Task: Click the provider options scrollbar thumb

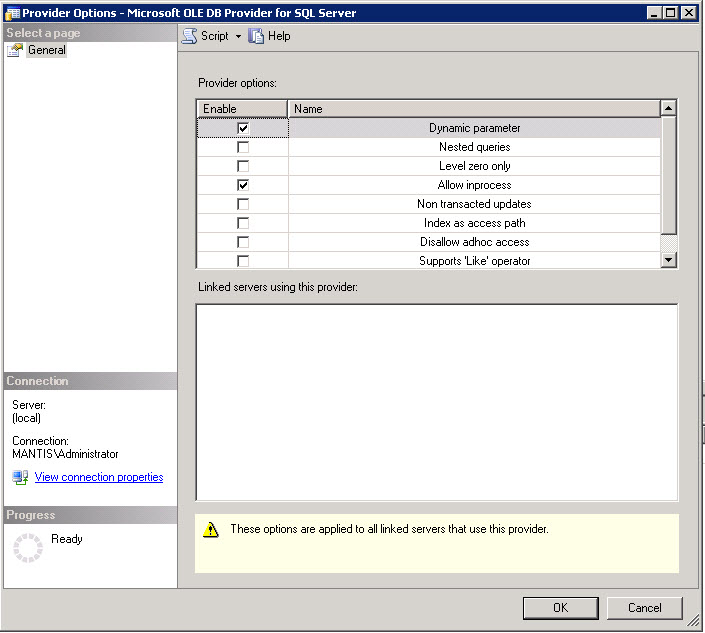Action: point(669,175)
